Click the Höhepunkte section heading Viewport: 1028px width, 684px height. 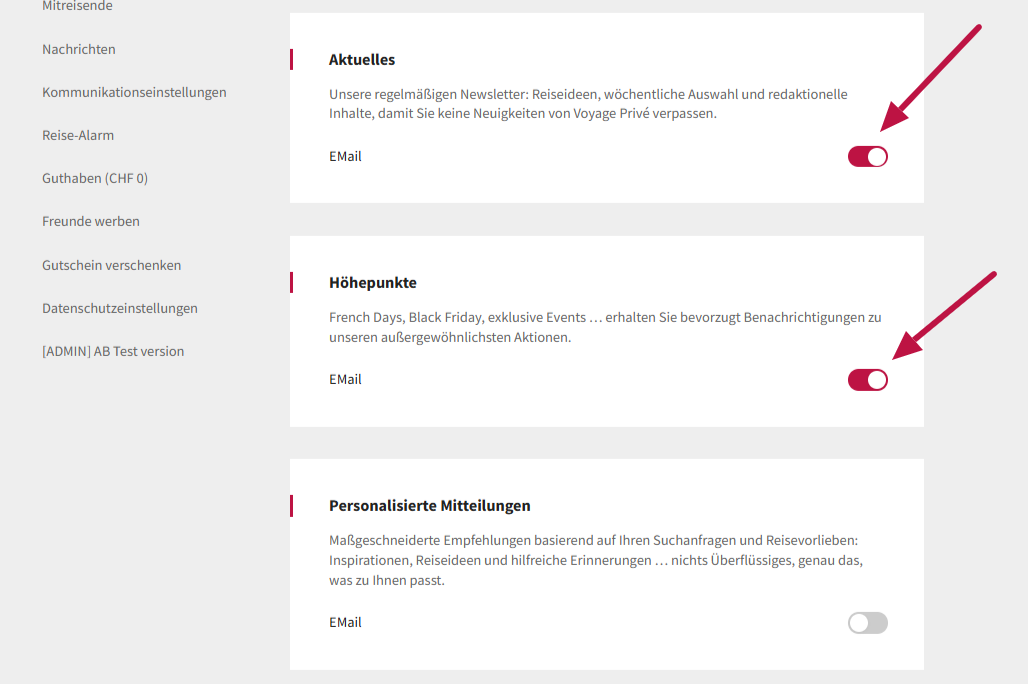pyautogui.click(x=373, y=283)
